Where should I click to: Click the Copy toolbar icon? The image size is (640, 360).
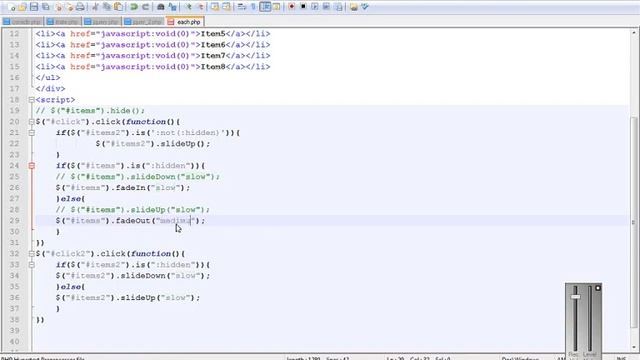(107, 7)
